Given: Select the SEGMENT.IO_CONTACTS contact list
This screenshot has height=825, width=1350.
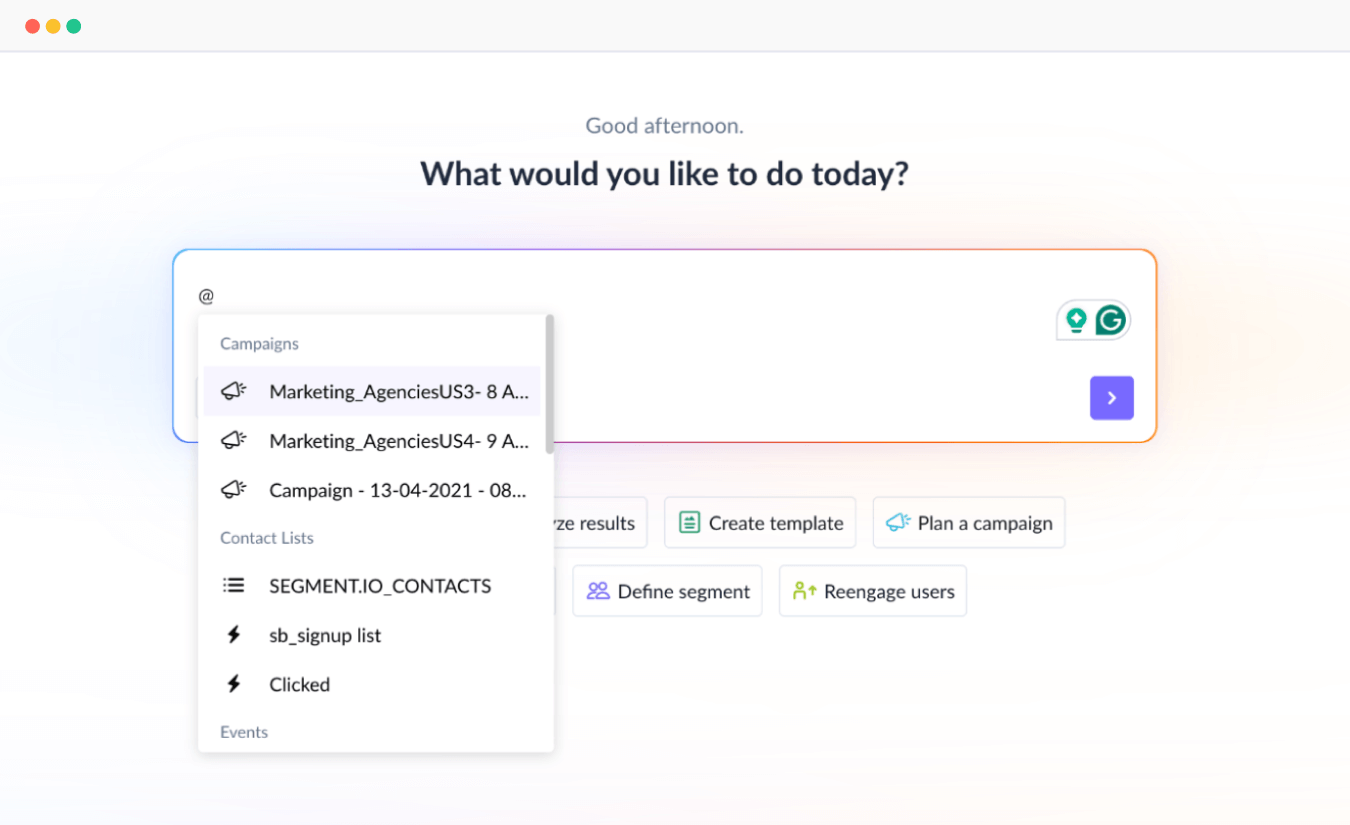Looking at the screenshot, I should click(380, 586).
